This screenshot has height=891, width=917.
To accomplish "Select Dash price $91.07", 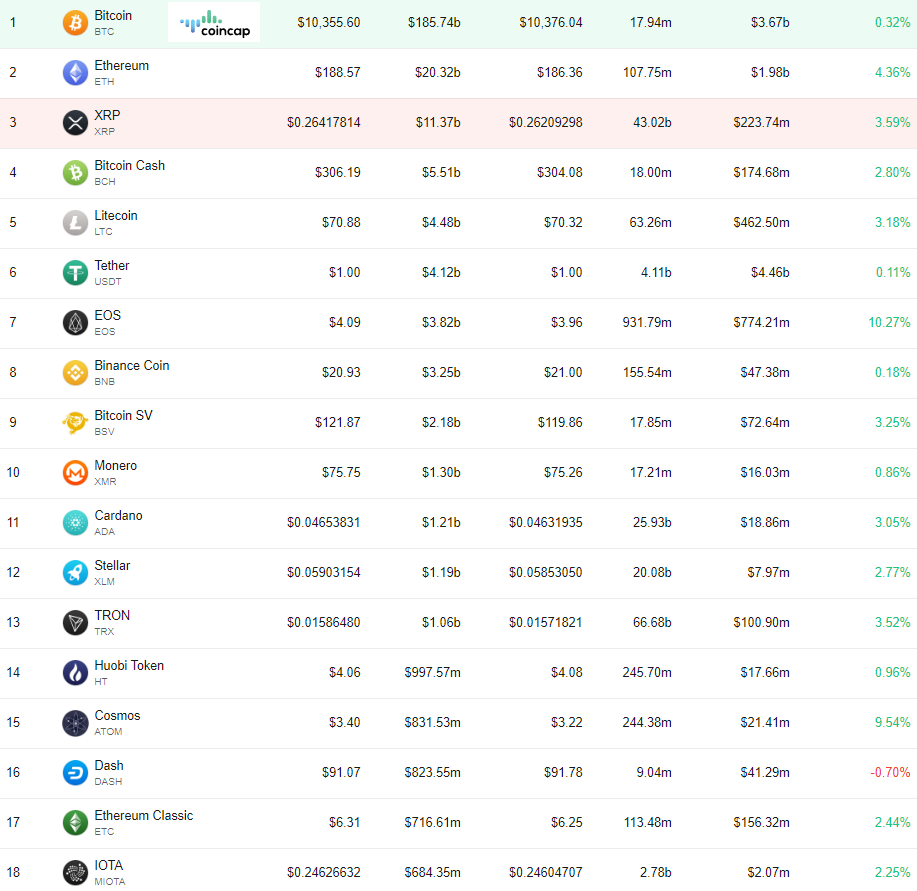I will [x=341, y=773].
